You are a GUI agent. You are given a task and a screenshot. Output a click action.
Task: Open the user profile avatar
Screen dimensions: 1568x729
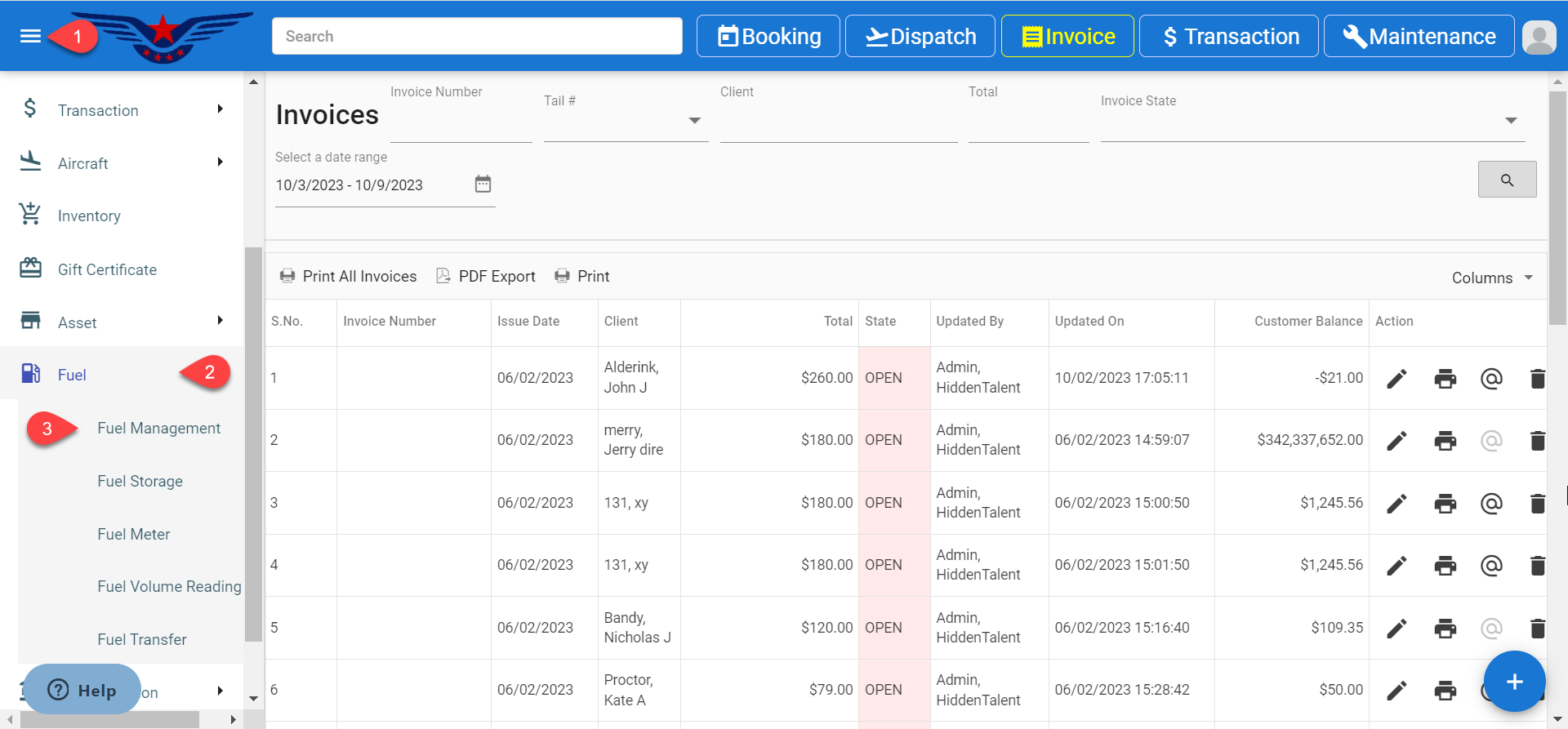tap(1539, 37)
